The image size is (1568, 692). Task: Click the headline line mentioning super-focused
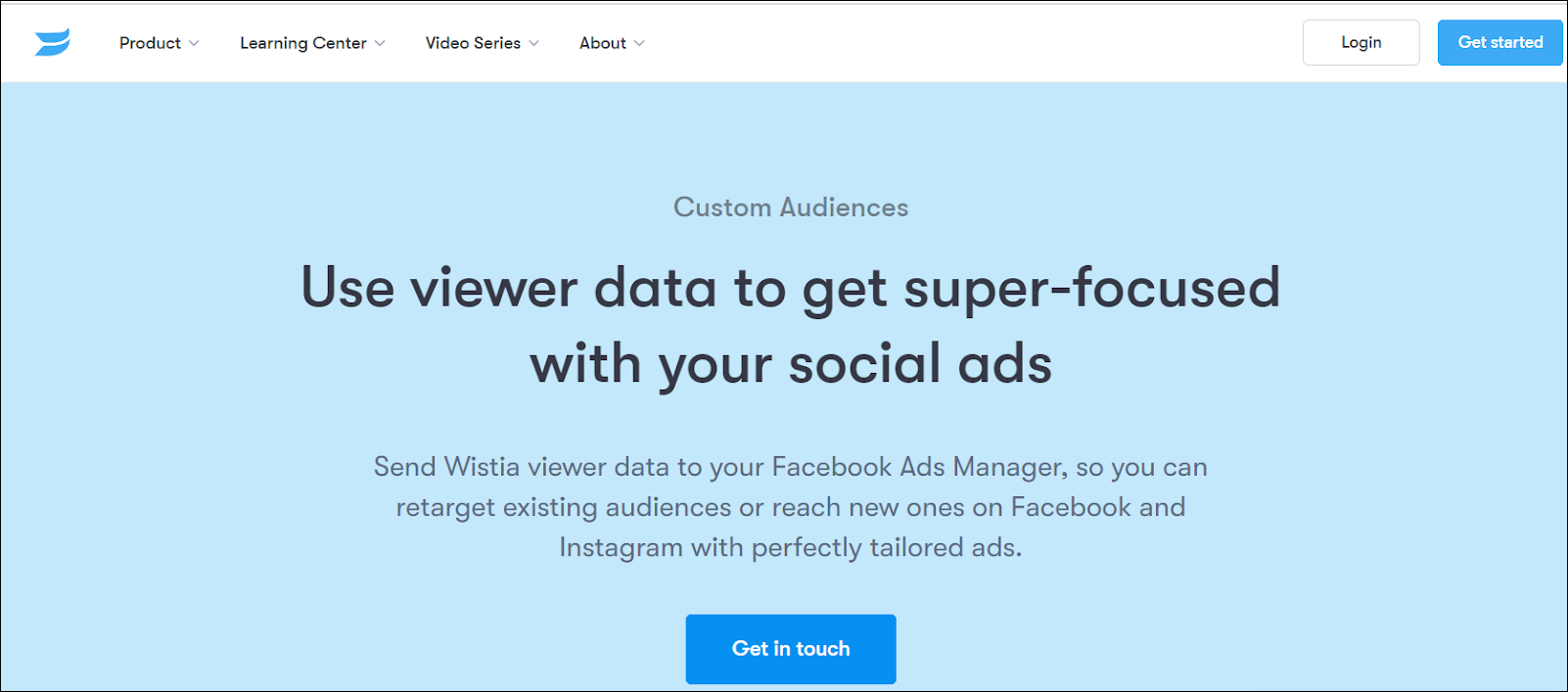(x=791, y=288)
